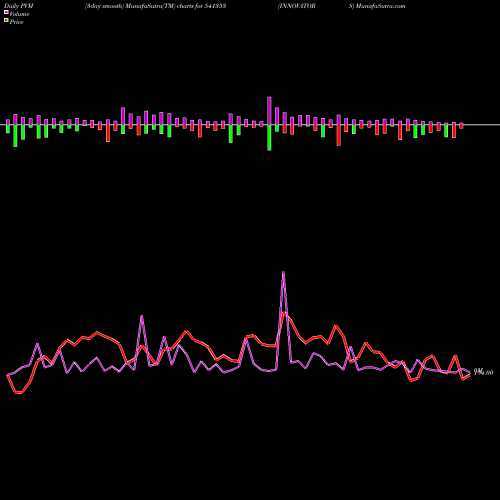Click the Volume legend color swatch
The width and height of the screenshot is (500, 500).
(x=6, y=12)
